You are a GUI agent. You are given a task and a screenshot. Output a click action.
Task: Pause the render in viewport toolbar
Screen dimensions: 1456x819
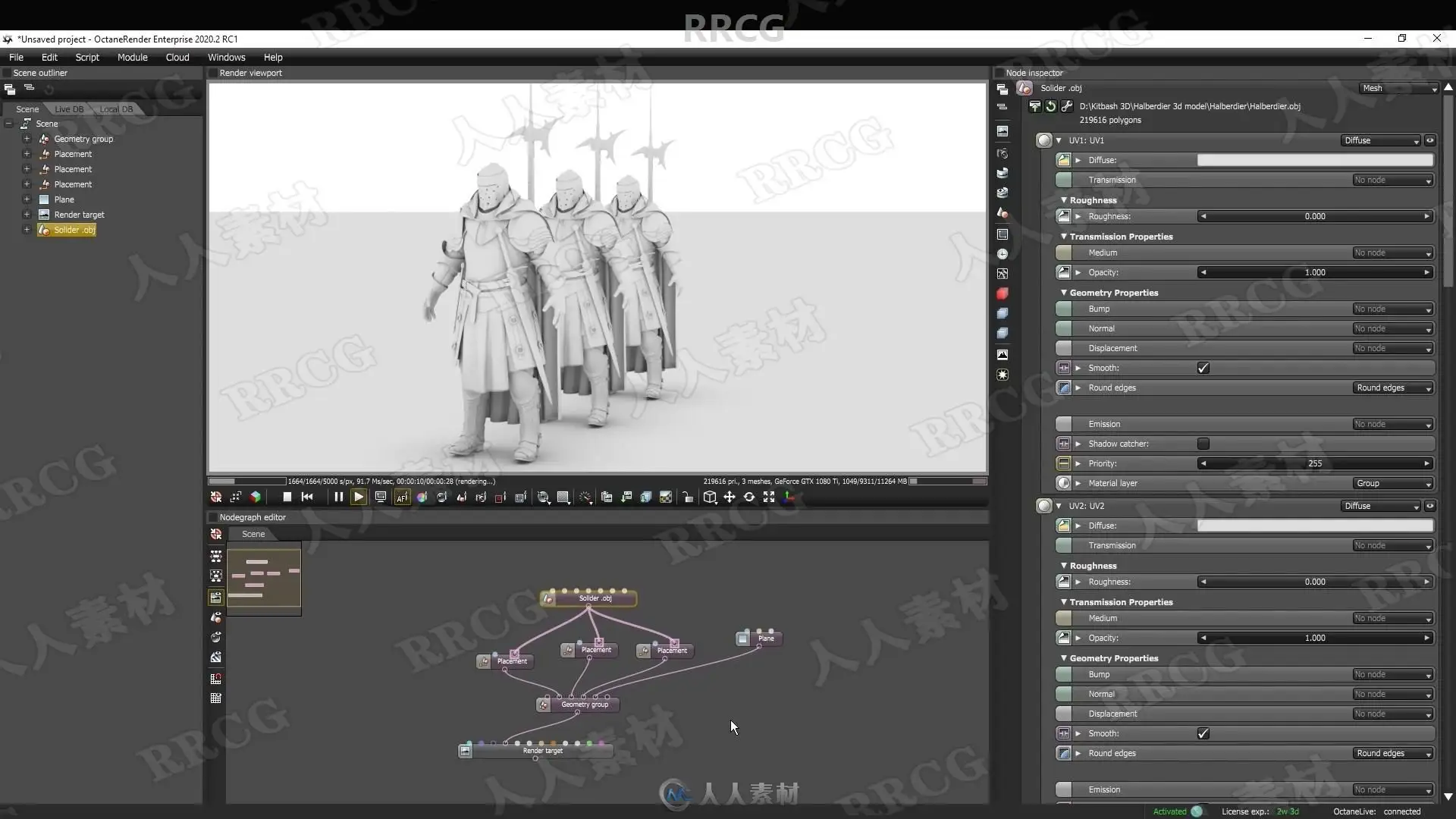click(338, 497)
